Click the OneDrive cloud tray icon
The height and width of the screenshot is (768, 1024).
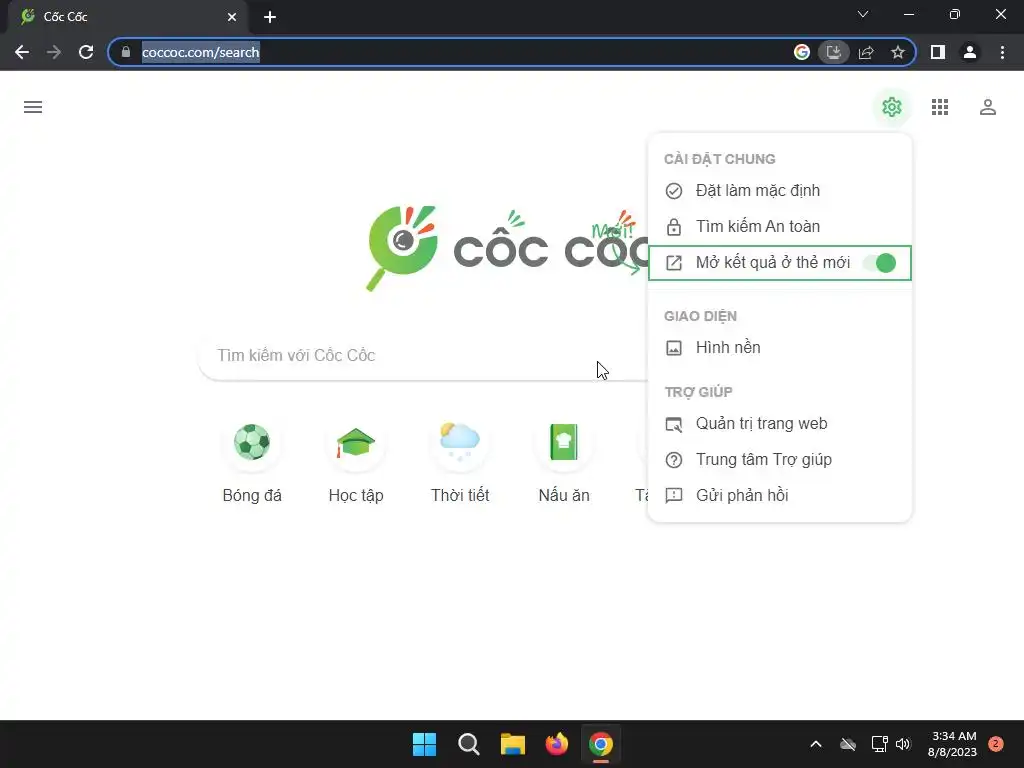tap(848, 744)
